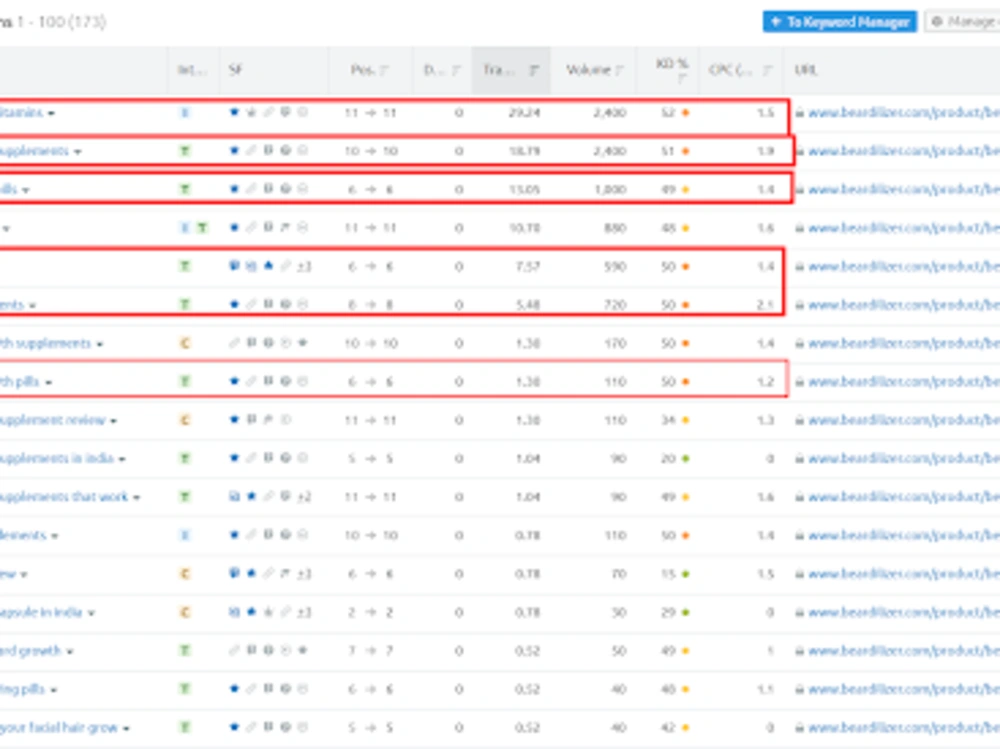Click the blue star SF icon in 'ing pills' row
The height and width of the screenshot is (749, 1000).
pos(234,688)
